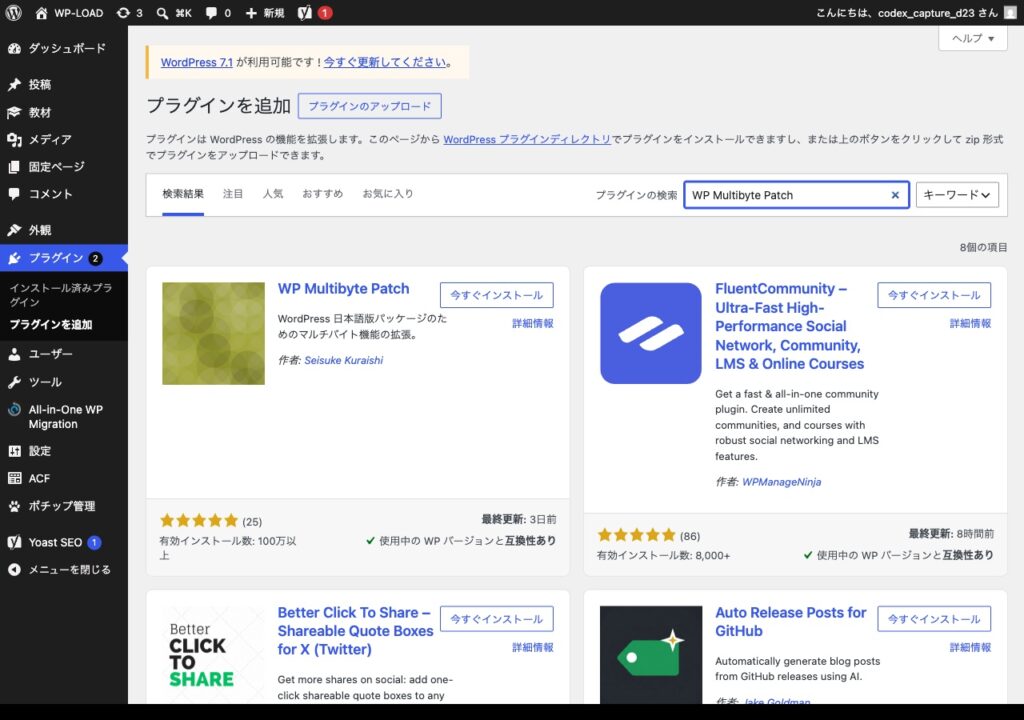Switch to the お気に入り tab
Viewport: 1024px width, 720px height.
coord(388,194)
